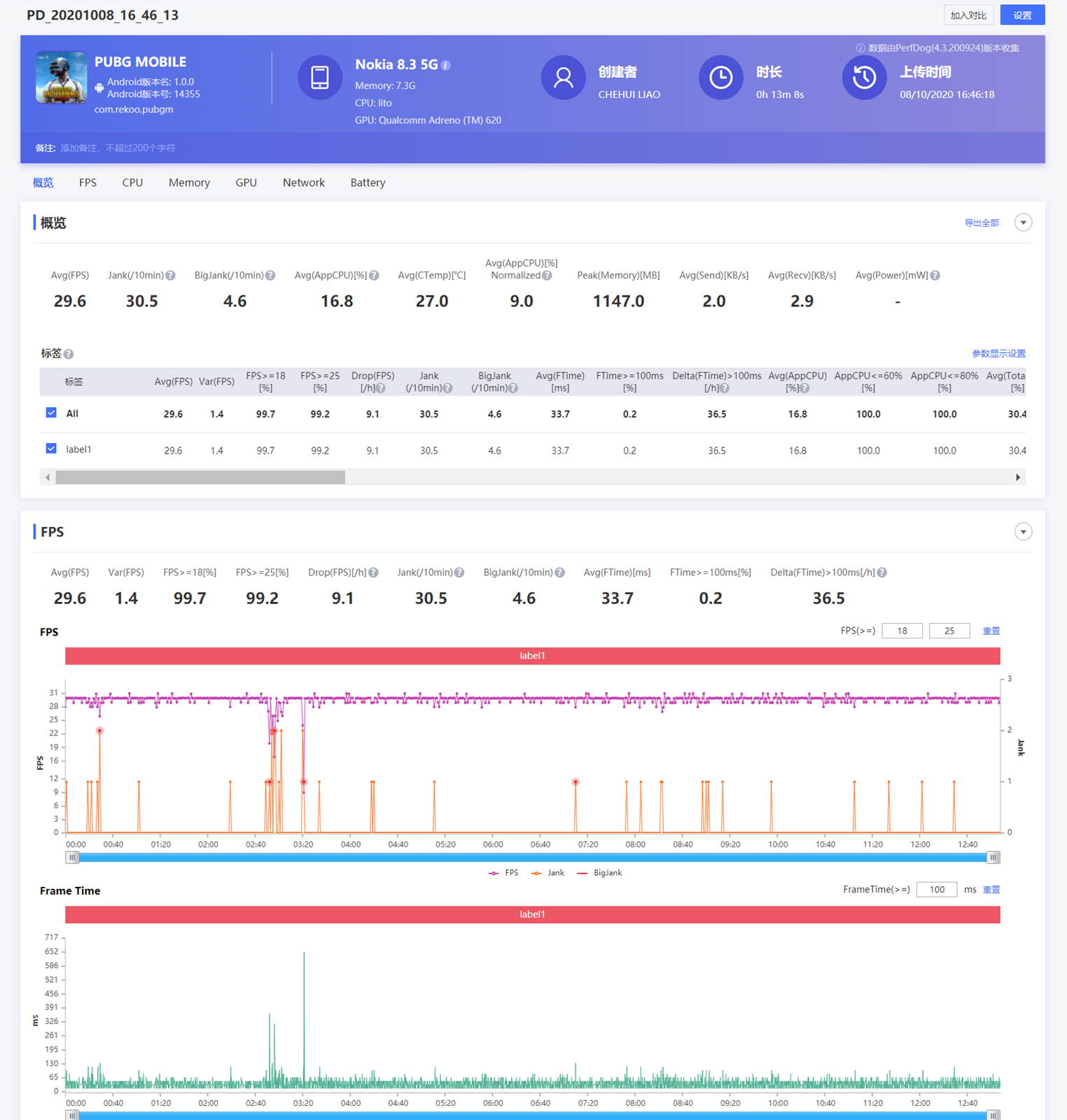This screenshot has width=1067, height=1120.
Task: Uncheck the All label checkbox
Action: point(51,413)
